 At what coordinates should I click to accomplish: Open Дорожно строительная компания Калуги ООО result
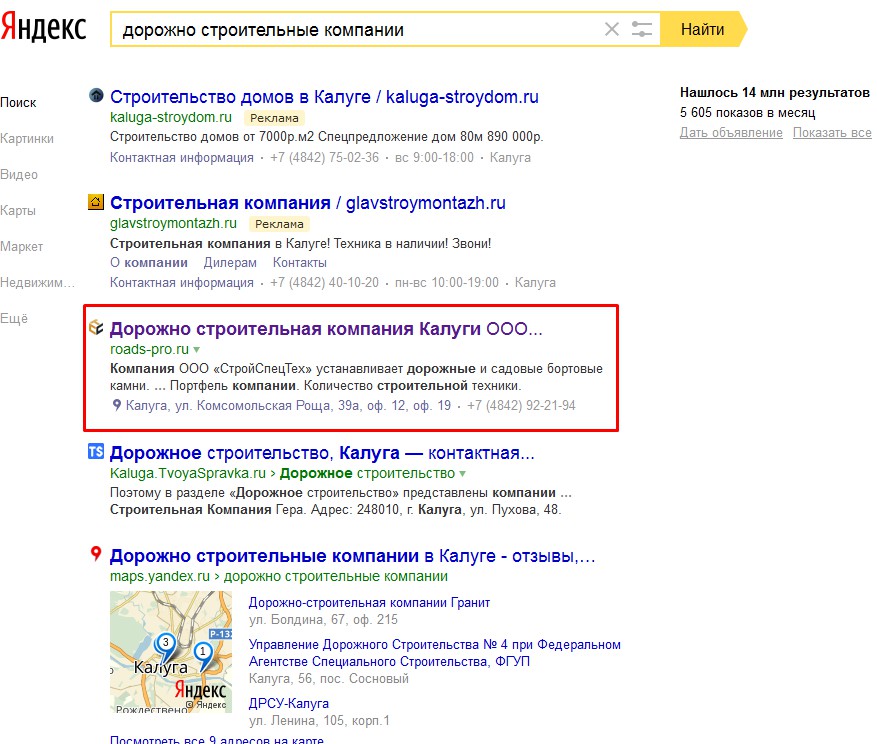pos(326,329)
